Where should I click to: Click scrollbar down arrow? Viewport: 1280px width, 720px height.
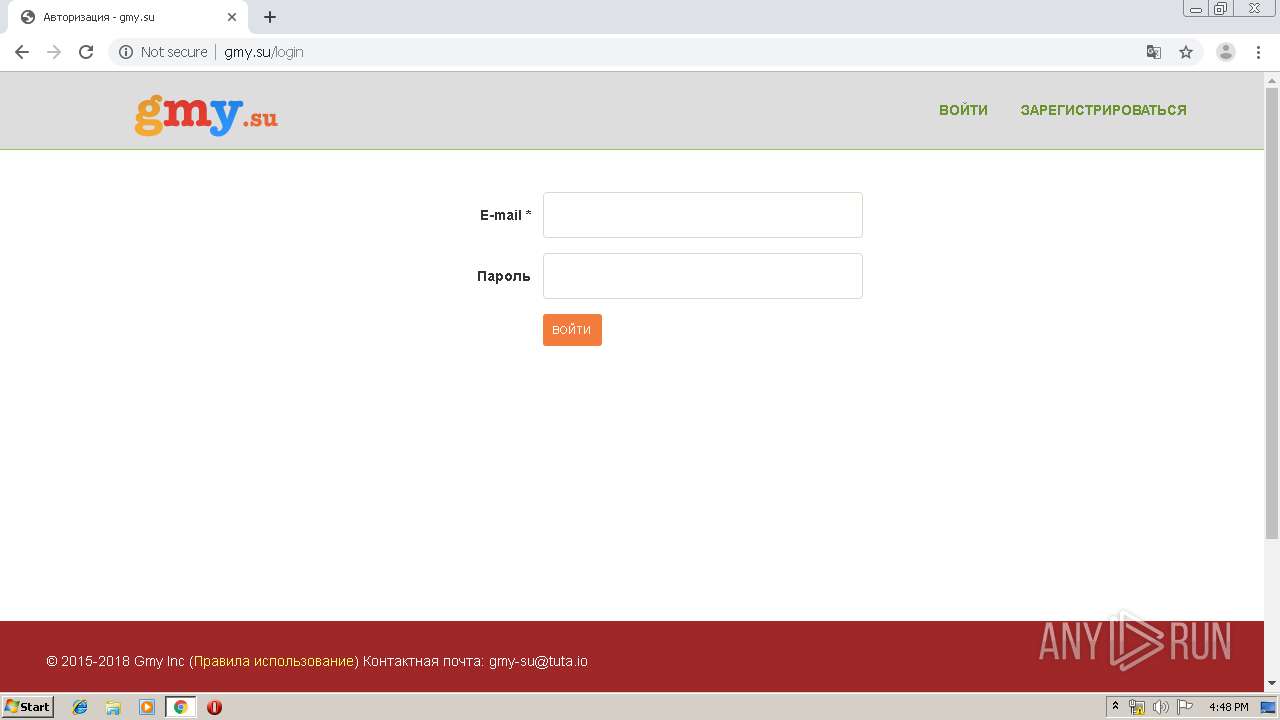coord(1272,683)
